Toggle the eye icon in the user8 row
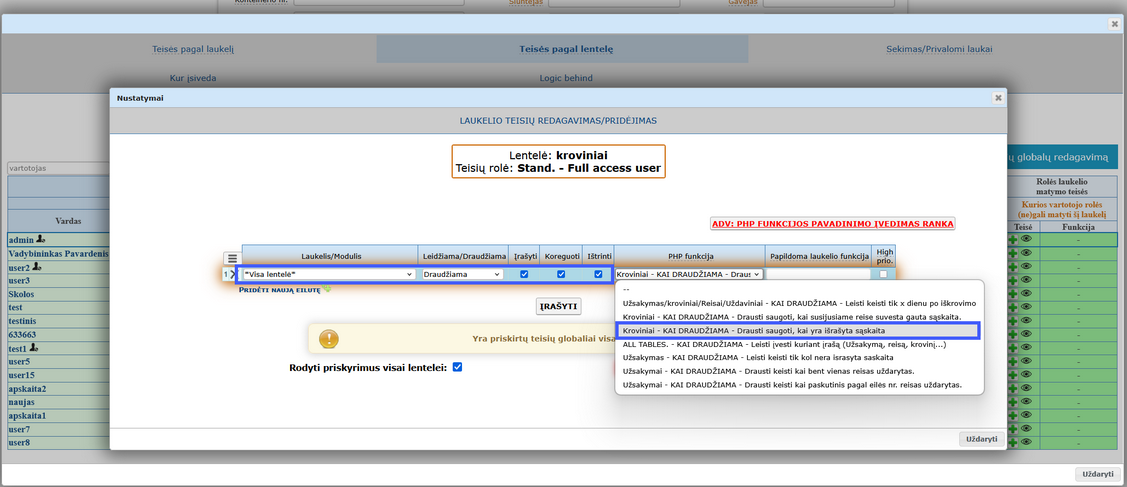The height and width of the screenshot is (487, 1127). [x=1026, y=443]
